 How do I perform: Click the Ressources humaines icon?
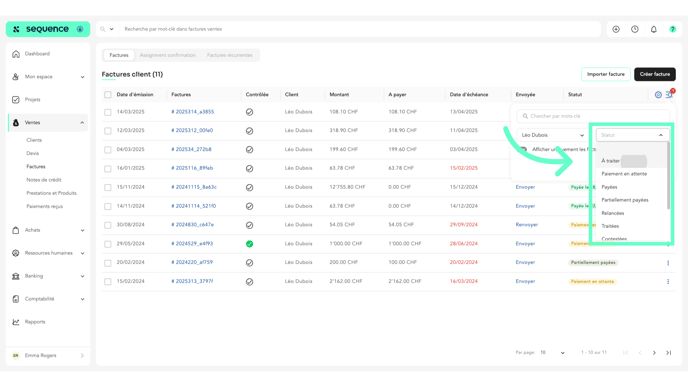(x=16, y=253)
